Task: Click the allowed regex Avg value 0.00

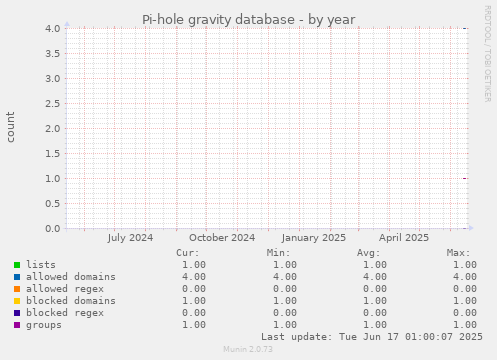Action: click(375, 289)
